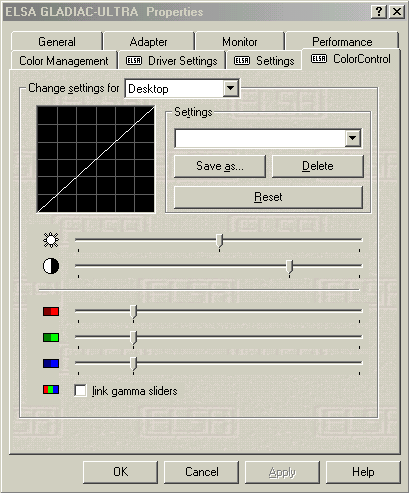Click the contrast slider handle
409x493 pixels.
(290, 267)
